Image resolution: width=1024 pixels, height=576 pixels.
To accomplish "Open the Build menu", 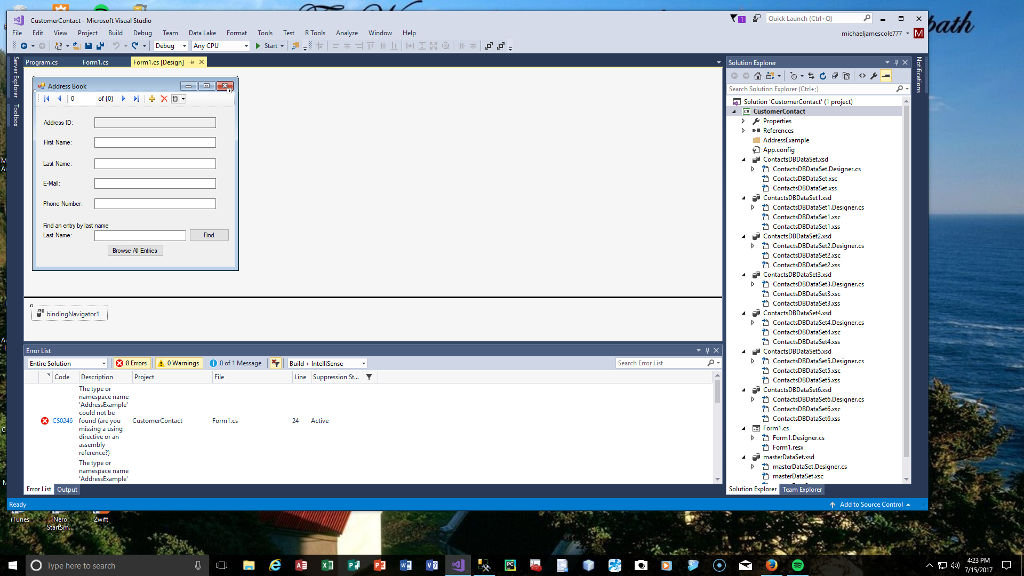I will pos(115,33).
